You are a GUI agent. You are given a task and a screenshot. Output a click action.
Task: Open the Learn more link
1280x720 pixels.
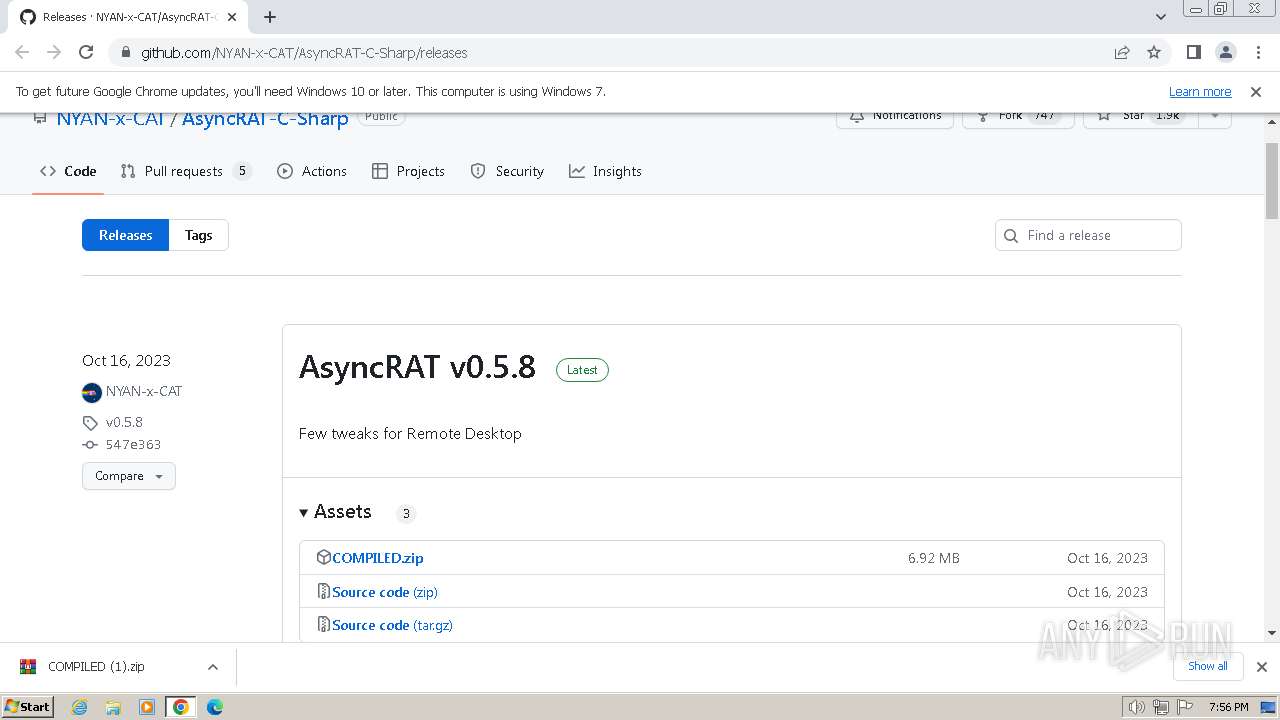coord(1200,91)
